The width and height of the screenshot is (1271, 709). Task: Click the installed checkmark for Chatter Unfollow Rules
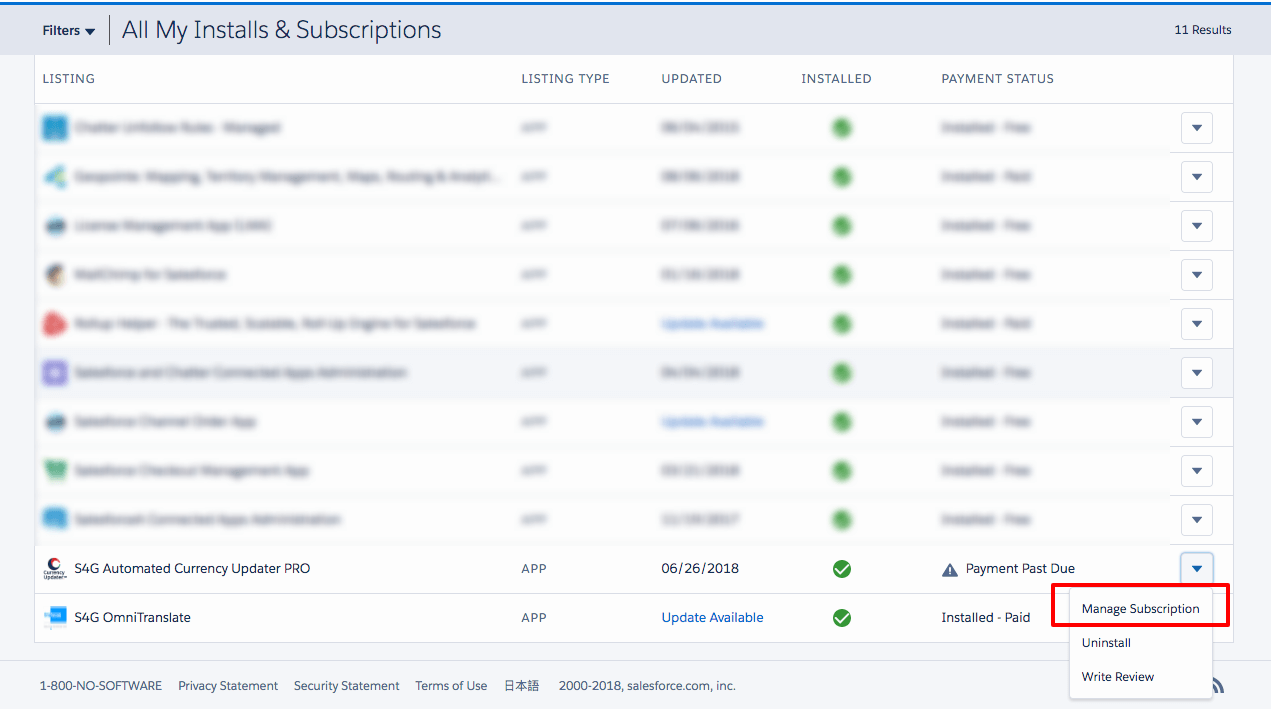pyautogui.click(x=842, y=128)
